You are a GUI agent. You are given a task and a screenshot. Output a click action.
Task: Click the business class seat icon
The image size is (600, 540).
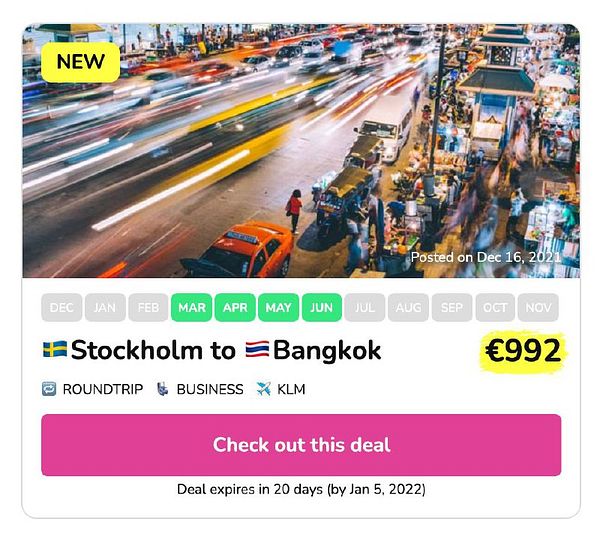[163, 389]
